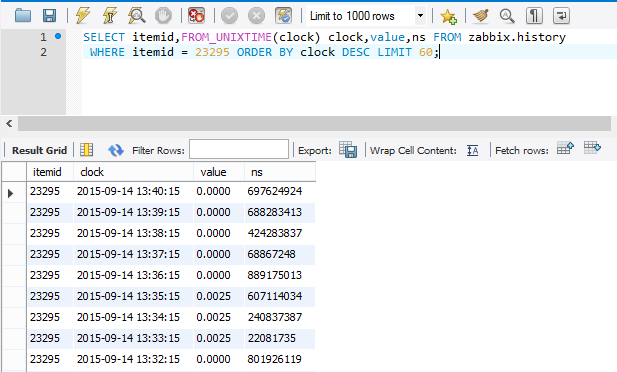Sort by the clock column header
The width and height of the screenshot is (617, 372).
click(133, 172)
